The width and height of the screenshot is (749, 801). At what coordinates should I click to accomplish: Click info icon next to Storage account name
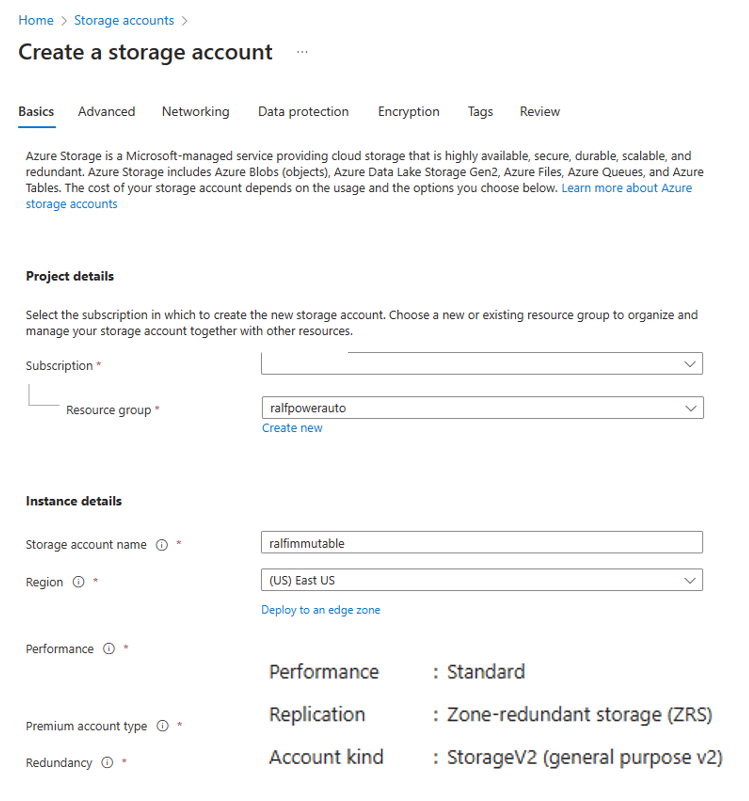coord(162,545)
